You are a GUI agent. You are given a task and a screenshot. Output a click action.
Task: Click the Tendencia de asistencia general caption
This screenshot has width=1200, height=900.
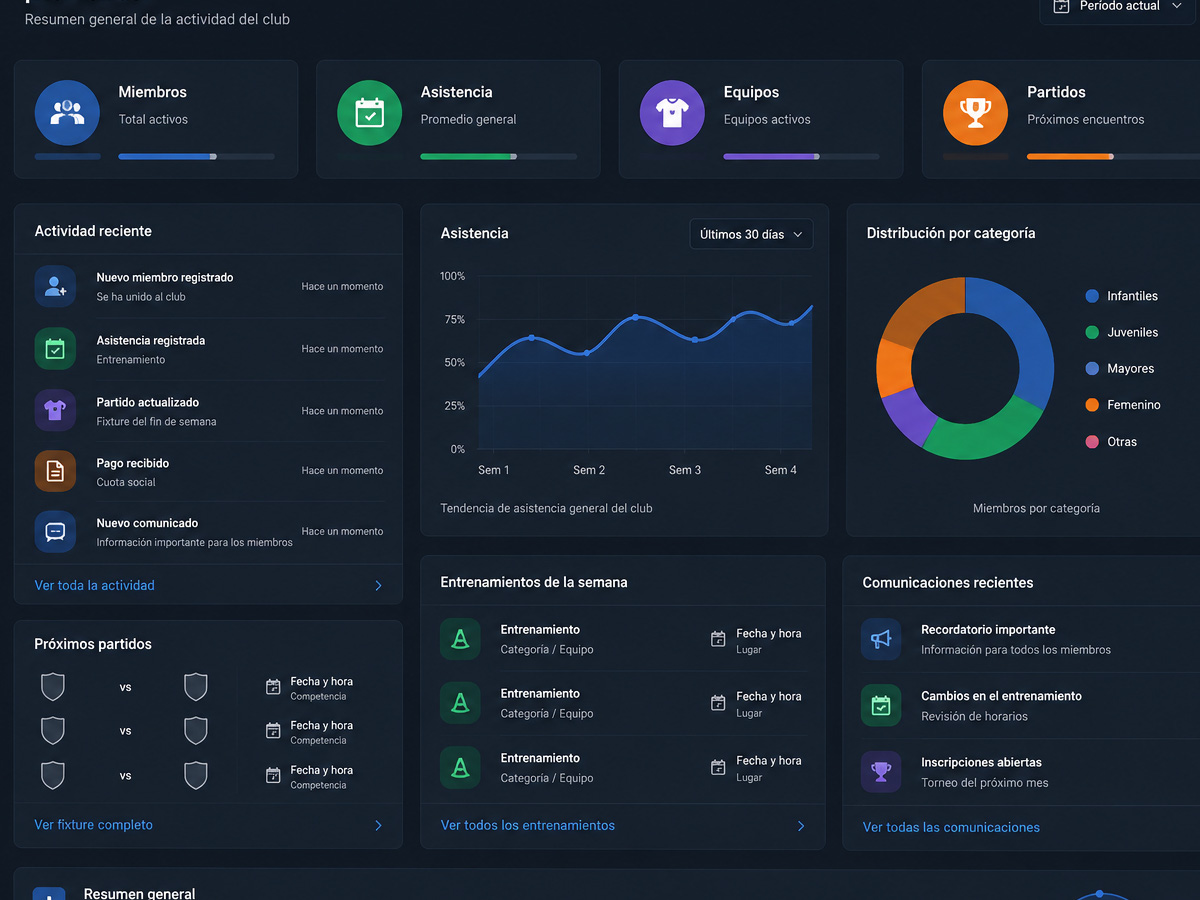pyautogui.click(x=547, y=508)
